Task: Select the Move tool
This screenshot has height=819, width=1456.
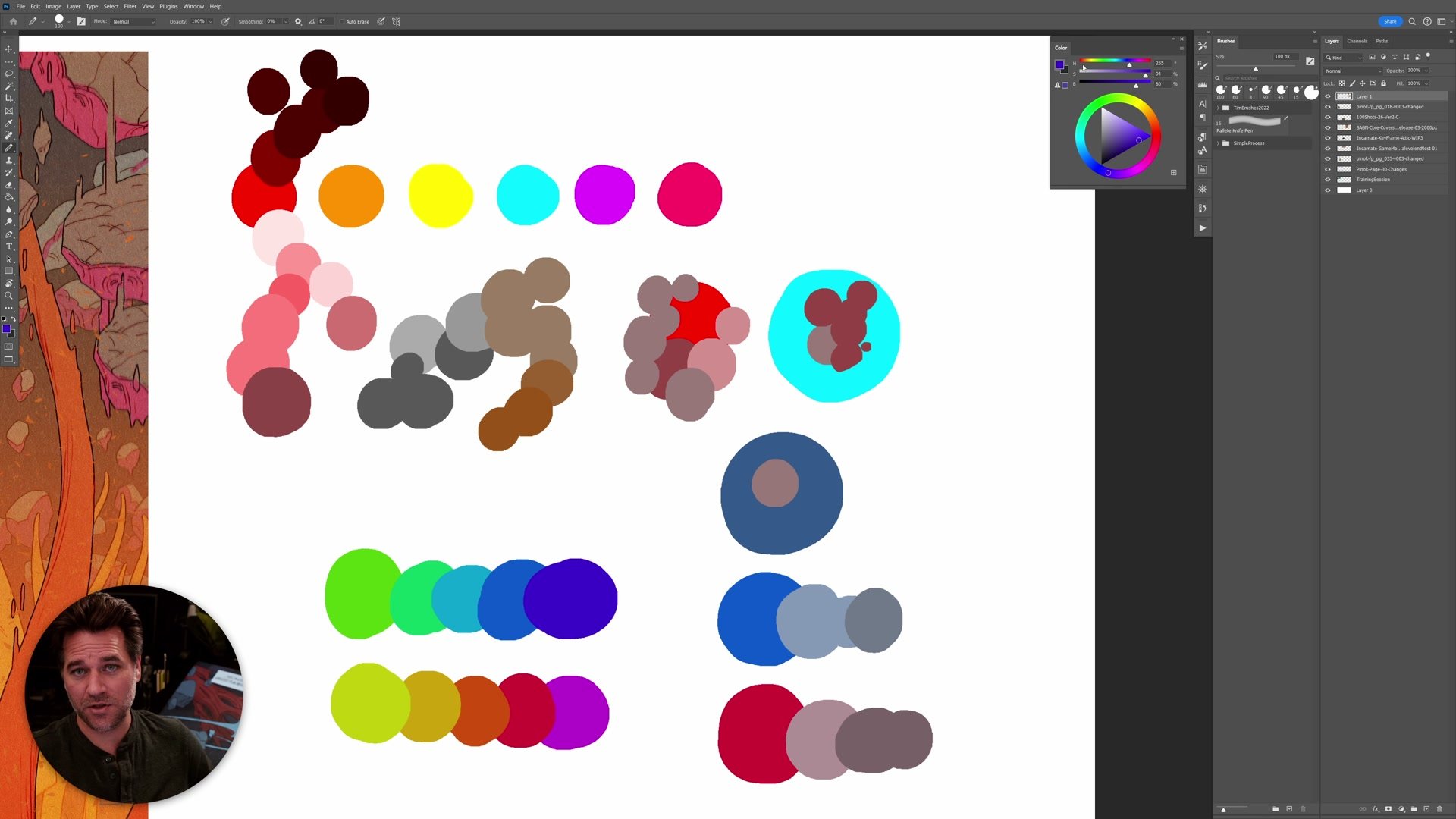Action: tap(9, 49)
